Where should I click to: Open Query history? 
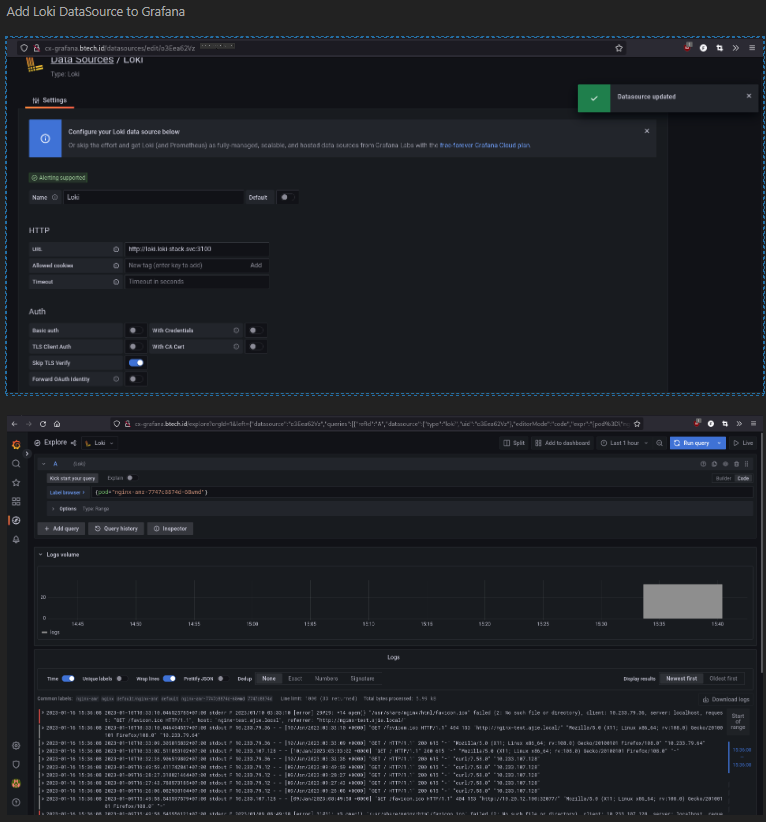pos(116,528)
